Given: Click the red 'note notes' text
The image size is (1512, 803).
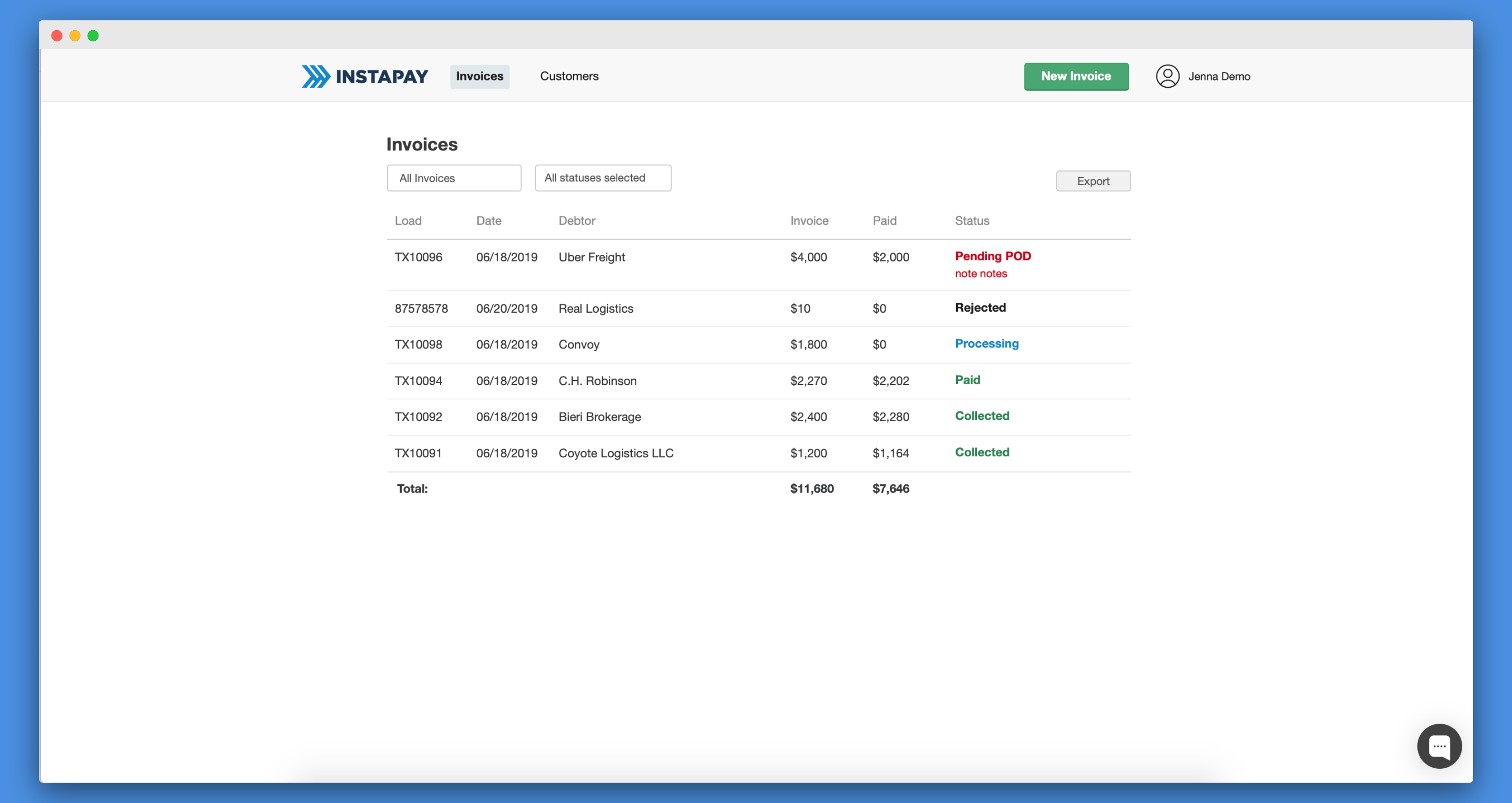Looking at the screenshot, I should click(980, 274).
